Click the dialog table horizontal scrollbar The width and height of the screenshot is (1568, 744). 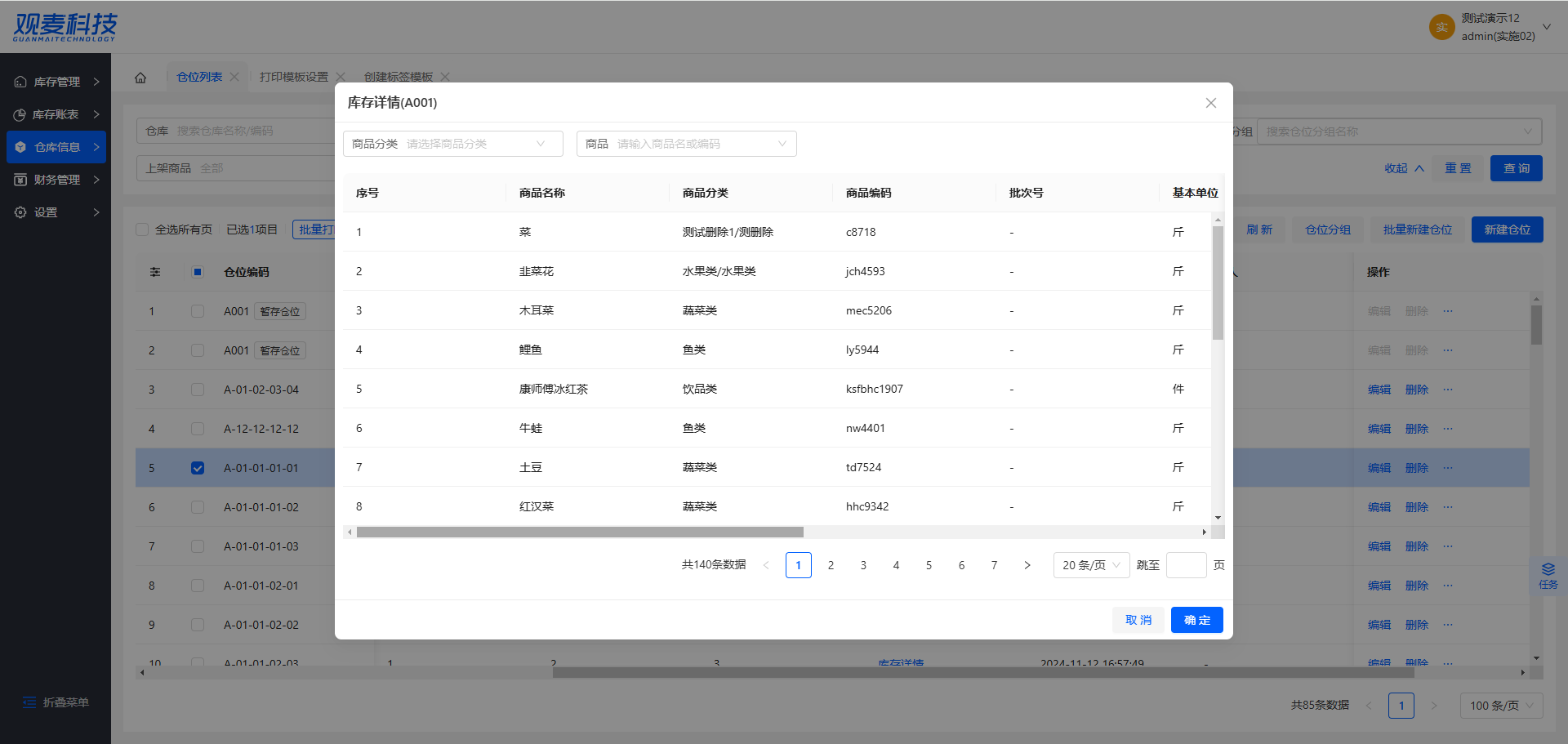coord(580,532)
